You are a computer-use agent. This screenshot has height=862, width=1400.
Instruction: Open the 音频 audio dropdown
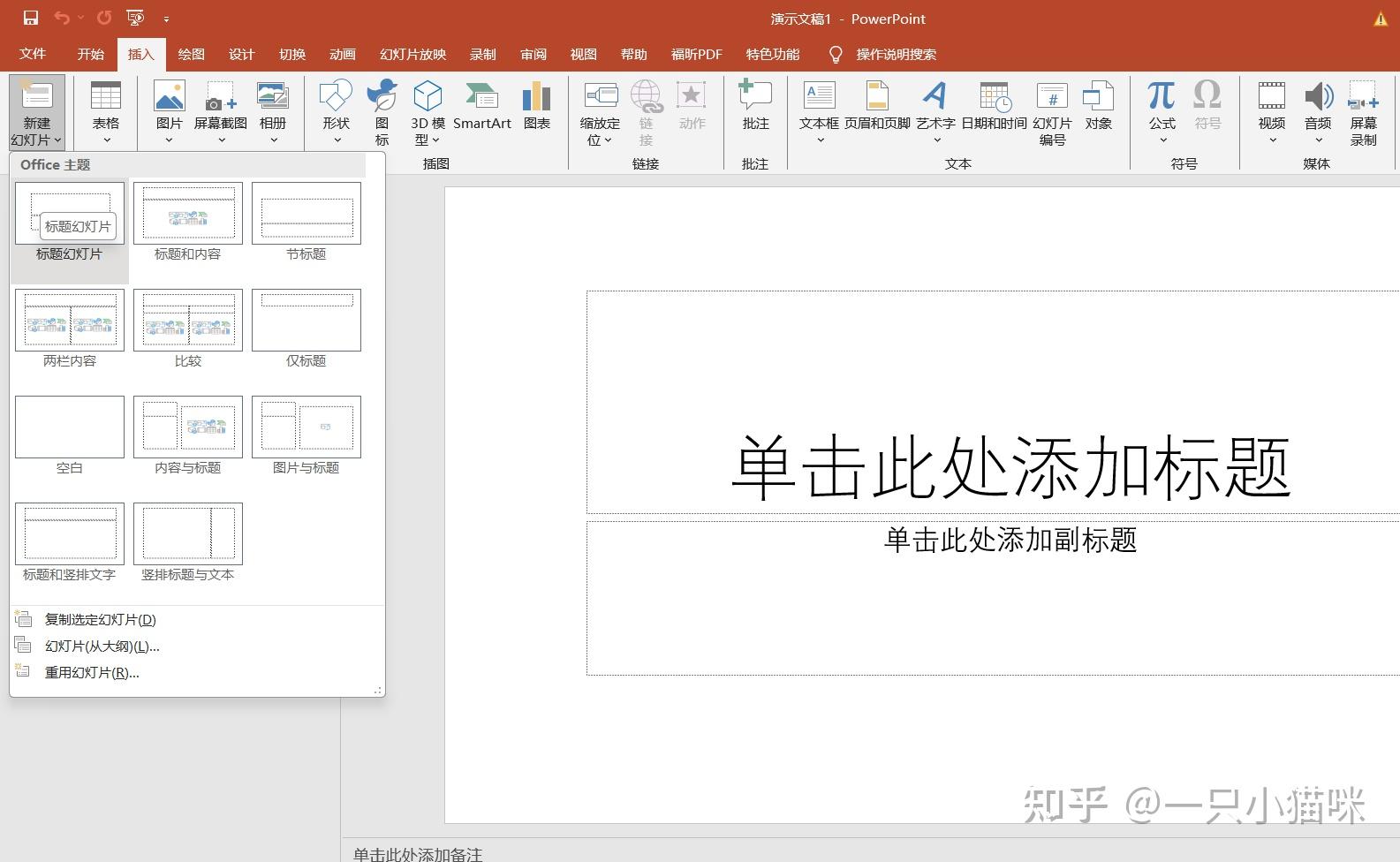pos(1318,139)
